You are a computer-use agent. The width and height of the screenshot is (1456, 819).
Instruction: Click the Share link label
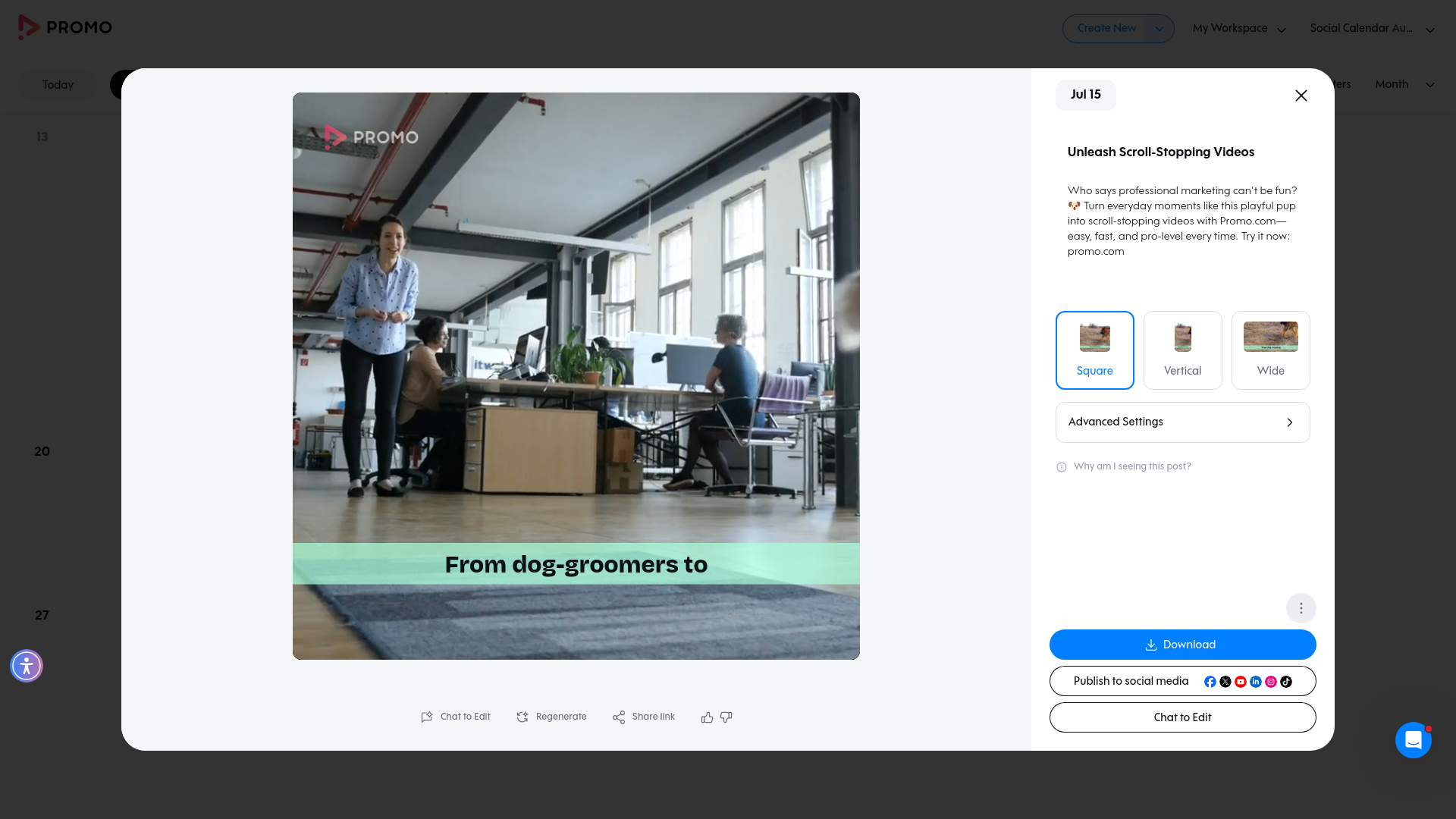[x=654, y=717]
